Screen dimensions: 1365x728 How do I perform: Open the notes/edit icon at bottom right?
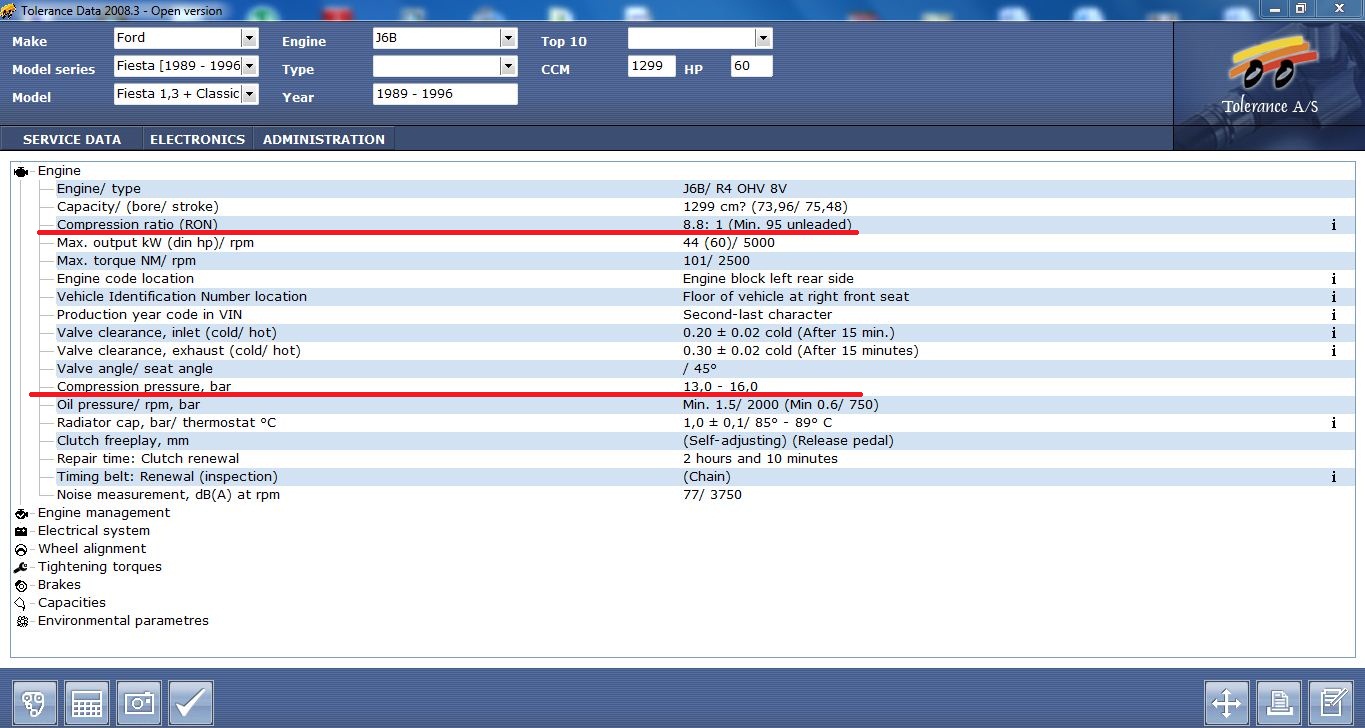pos(1331,703)
